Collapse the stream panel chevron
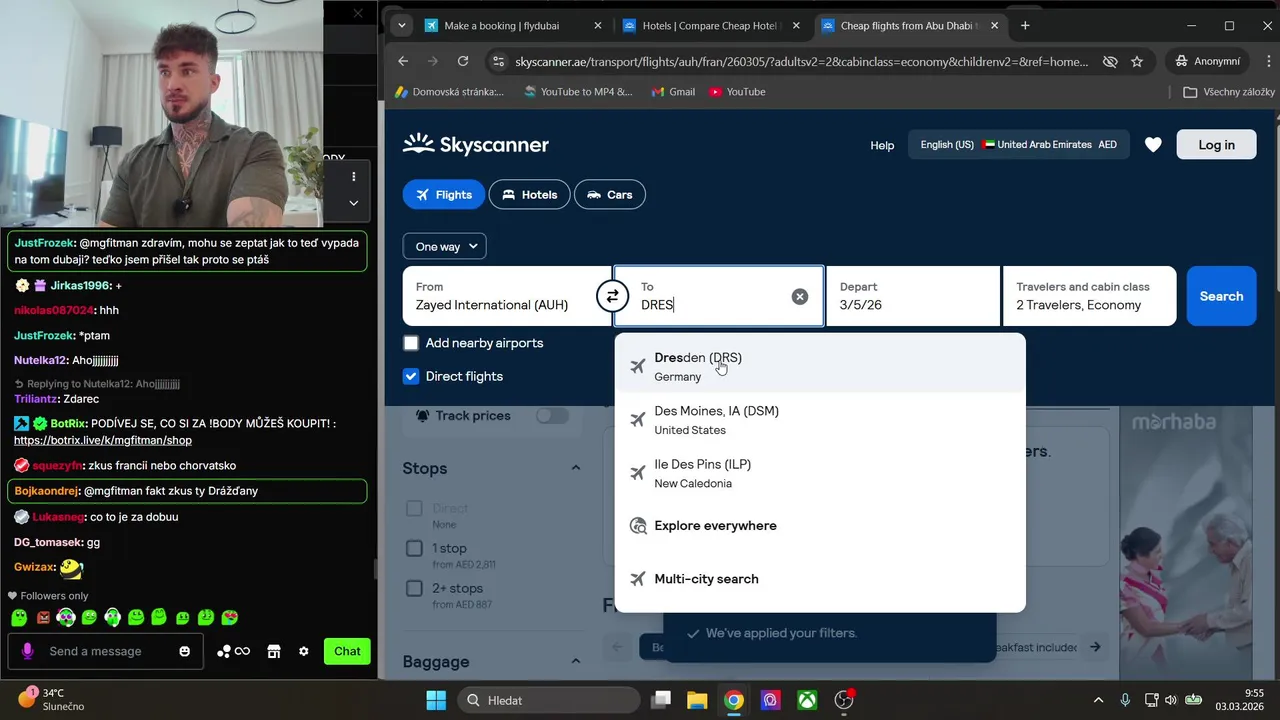Screen dimensions: 1280x720 [x=353, y=202]
